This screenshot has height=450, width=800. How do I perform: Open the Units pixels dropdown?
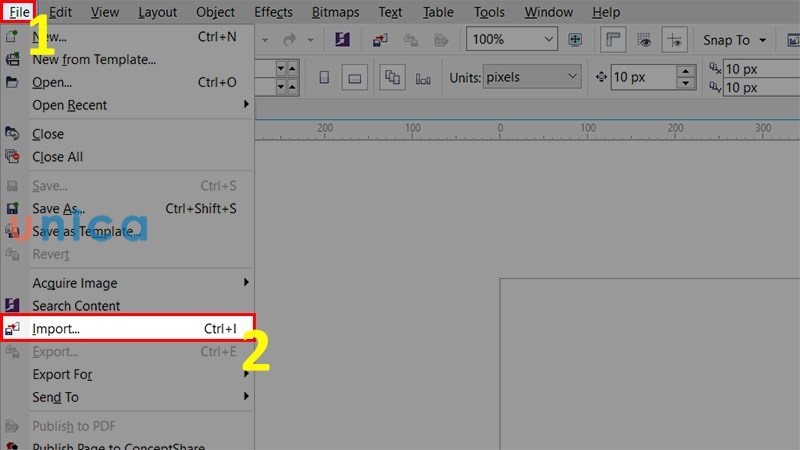(x=532, y=78)
